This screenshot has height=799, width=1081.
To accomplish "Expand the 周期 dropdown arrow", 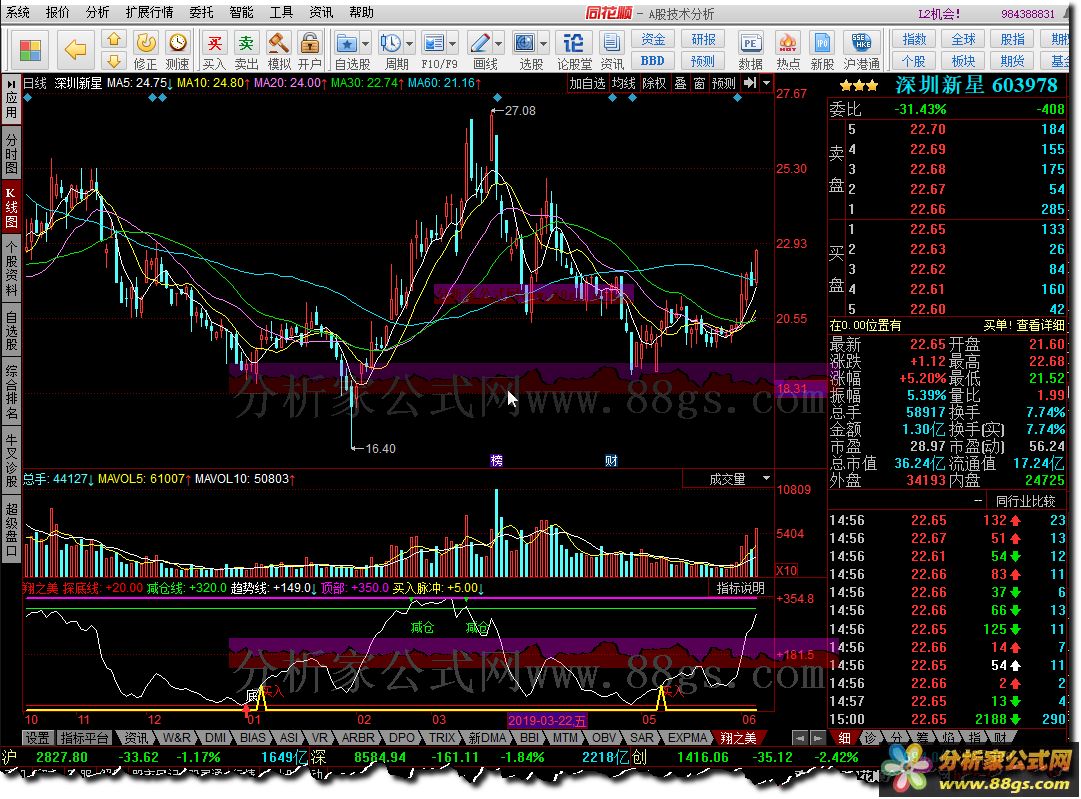I will pyautogui.click(x=410, y=44).
